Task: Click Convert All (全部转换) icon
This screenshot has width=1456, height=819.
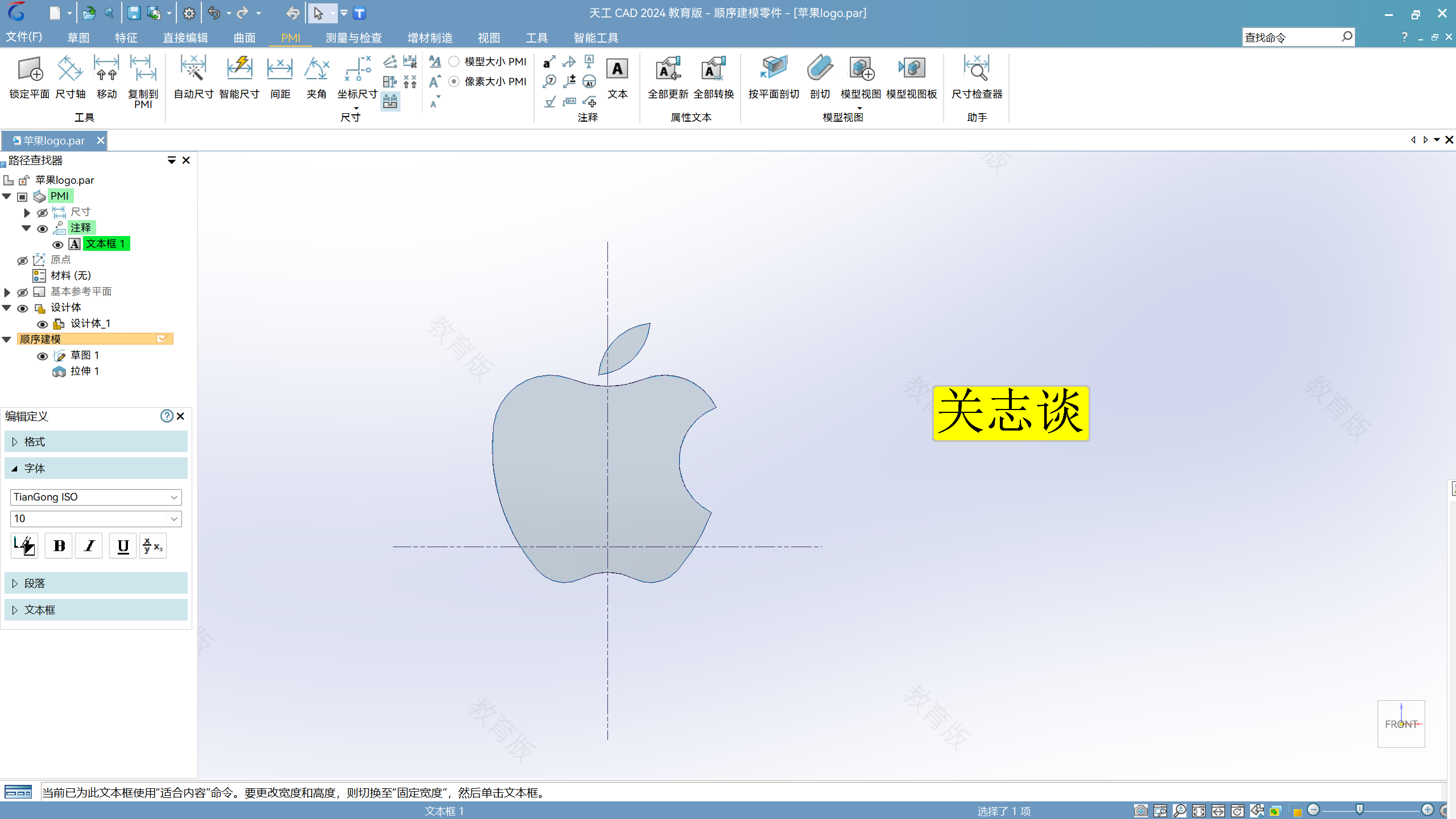Action: [x=714, y=77]
